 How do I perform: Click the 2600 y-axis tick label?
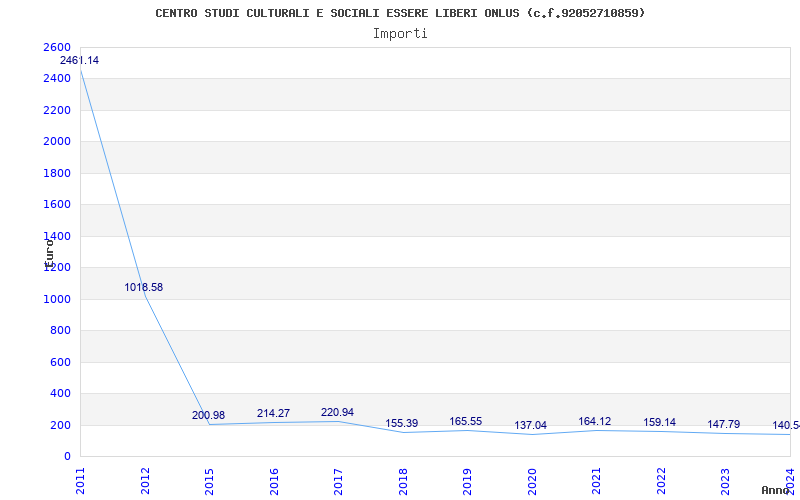(57, 48)
